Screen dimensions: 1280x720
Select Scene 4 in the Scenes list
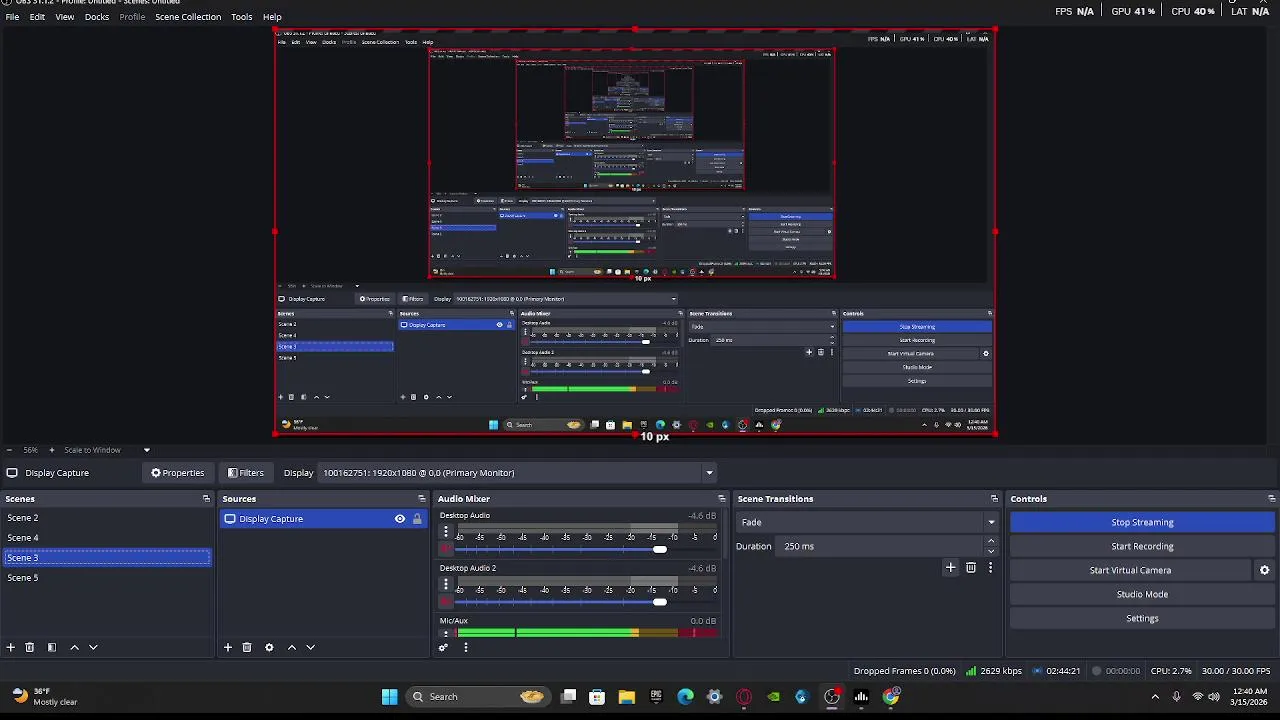click(x=106, y=538)
